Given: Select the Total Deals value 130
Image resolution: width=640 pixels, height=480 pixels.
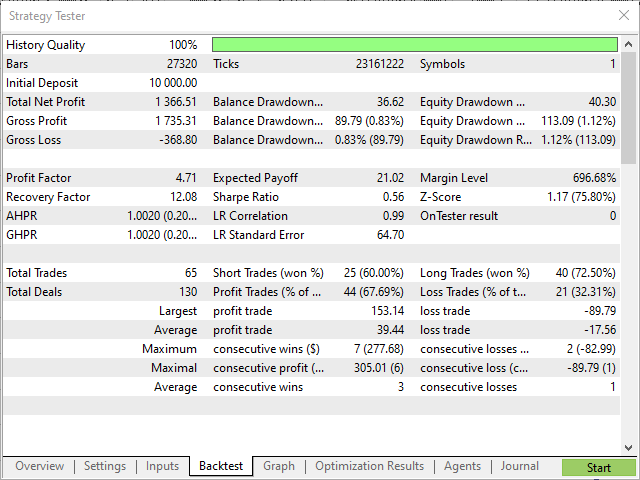Looking at the screenshot, I should coord(188,292).
